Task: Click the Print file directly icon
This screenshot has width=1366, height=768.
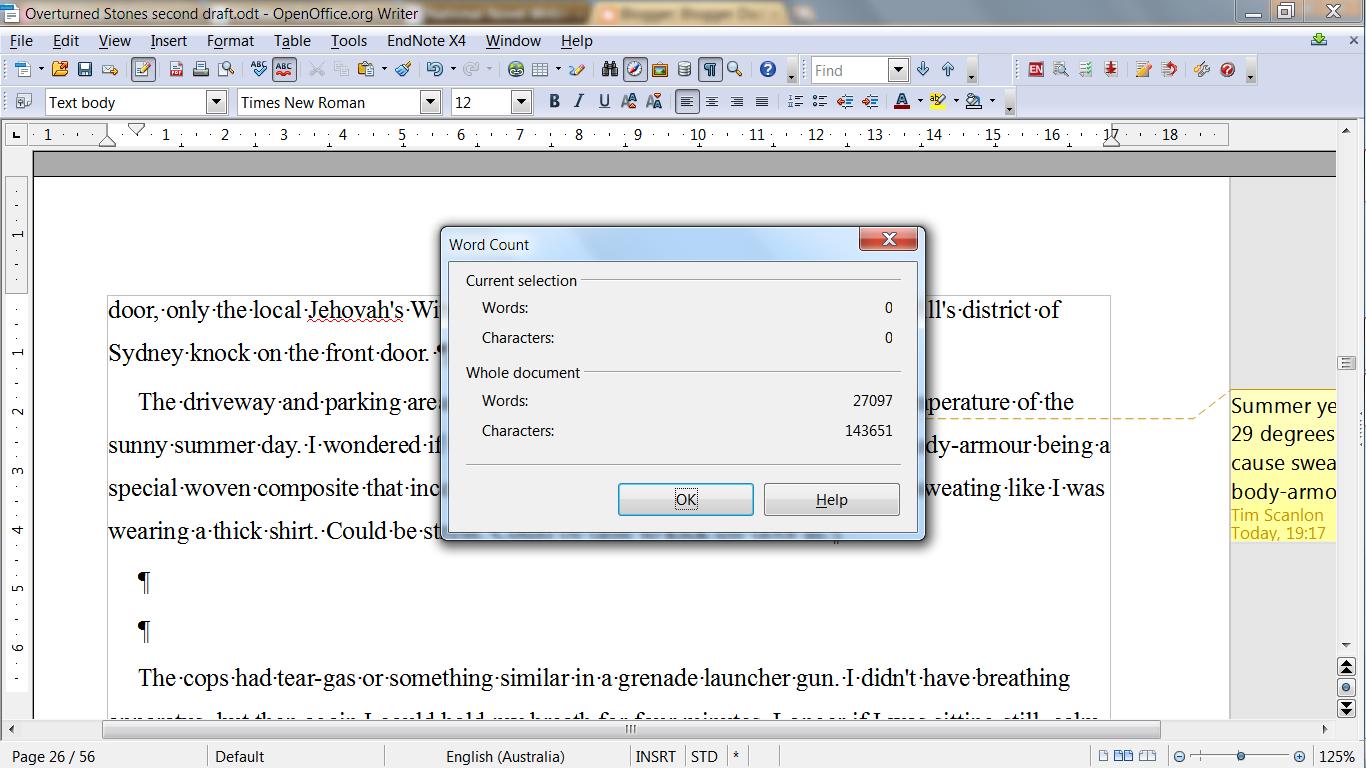Action: (201, 70)
